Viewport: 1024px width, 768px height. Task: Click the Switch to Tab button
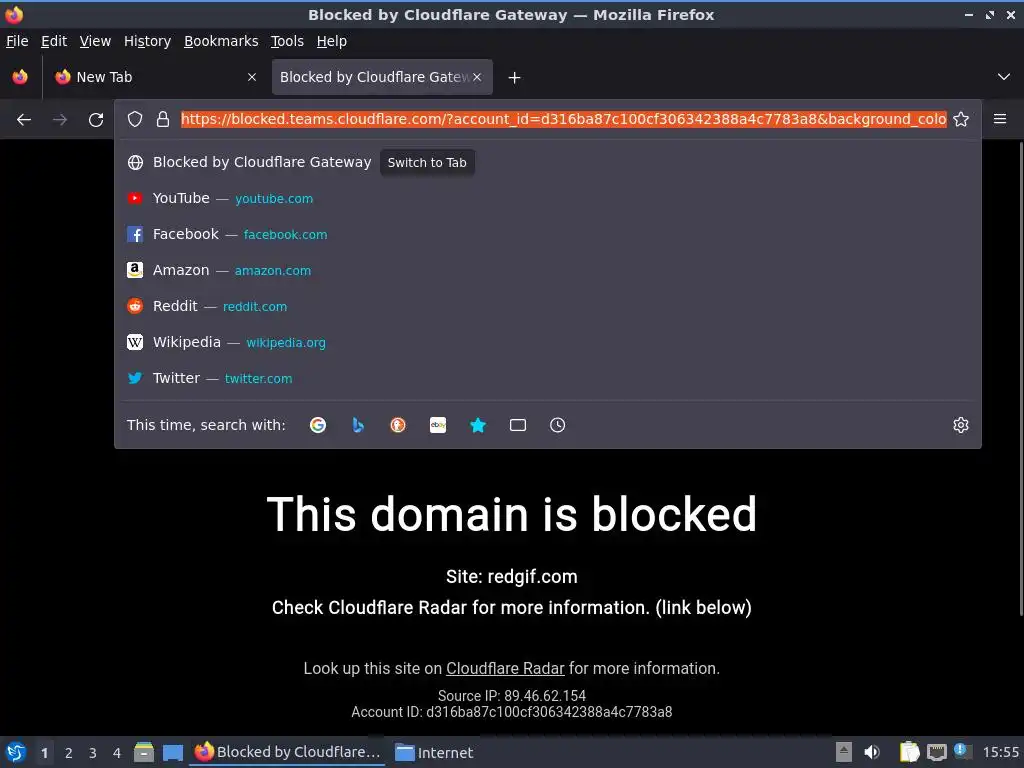tap(427, 163)
